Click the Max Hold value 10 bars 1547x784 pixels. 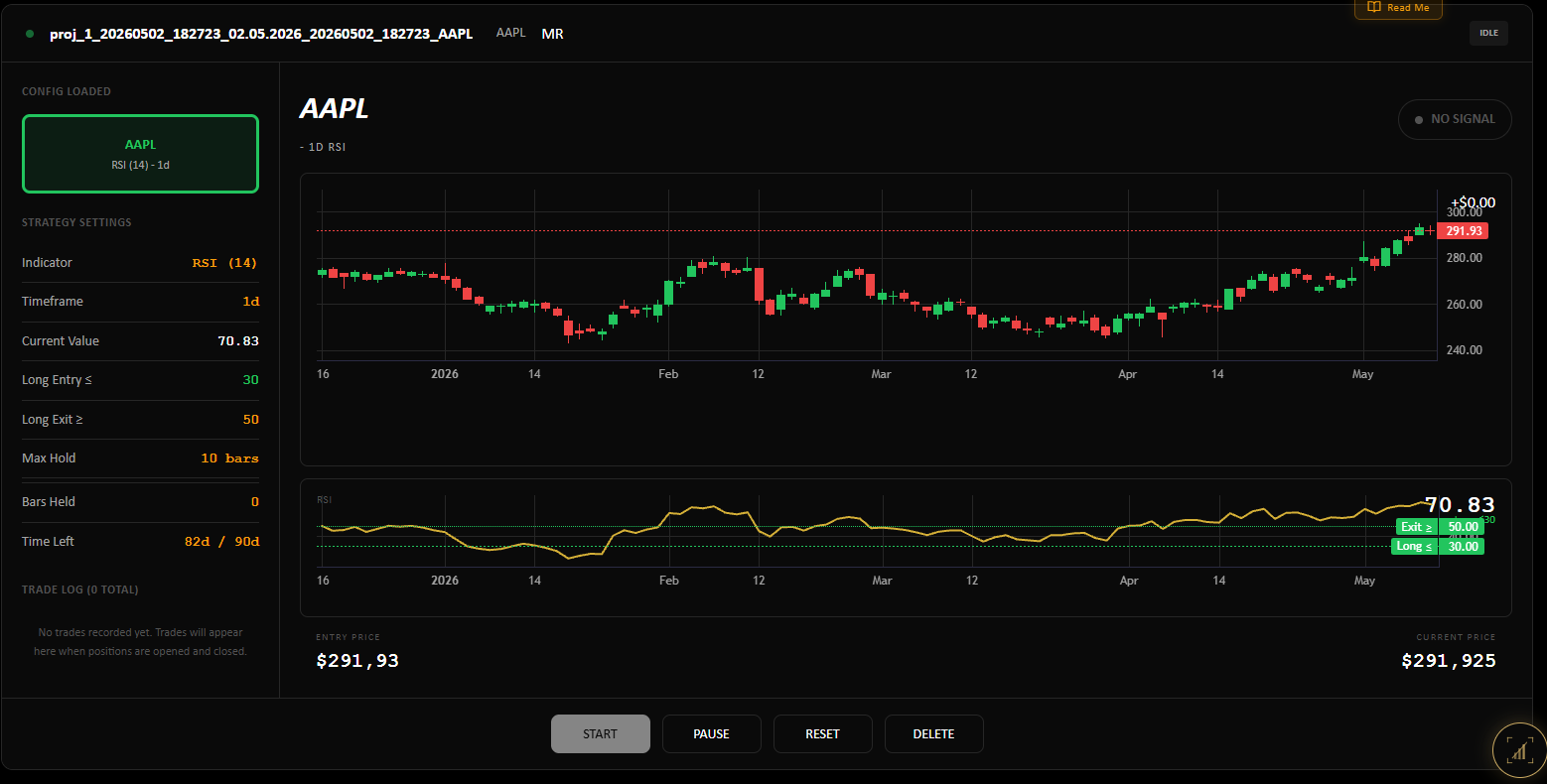pos(229,458)
